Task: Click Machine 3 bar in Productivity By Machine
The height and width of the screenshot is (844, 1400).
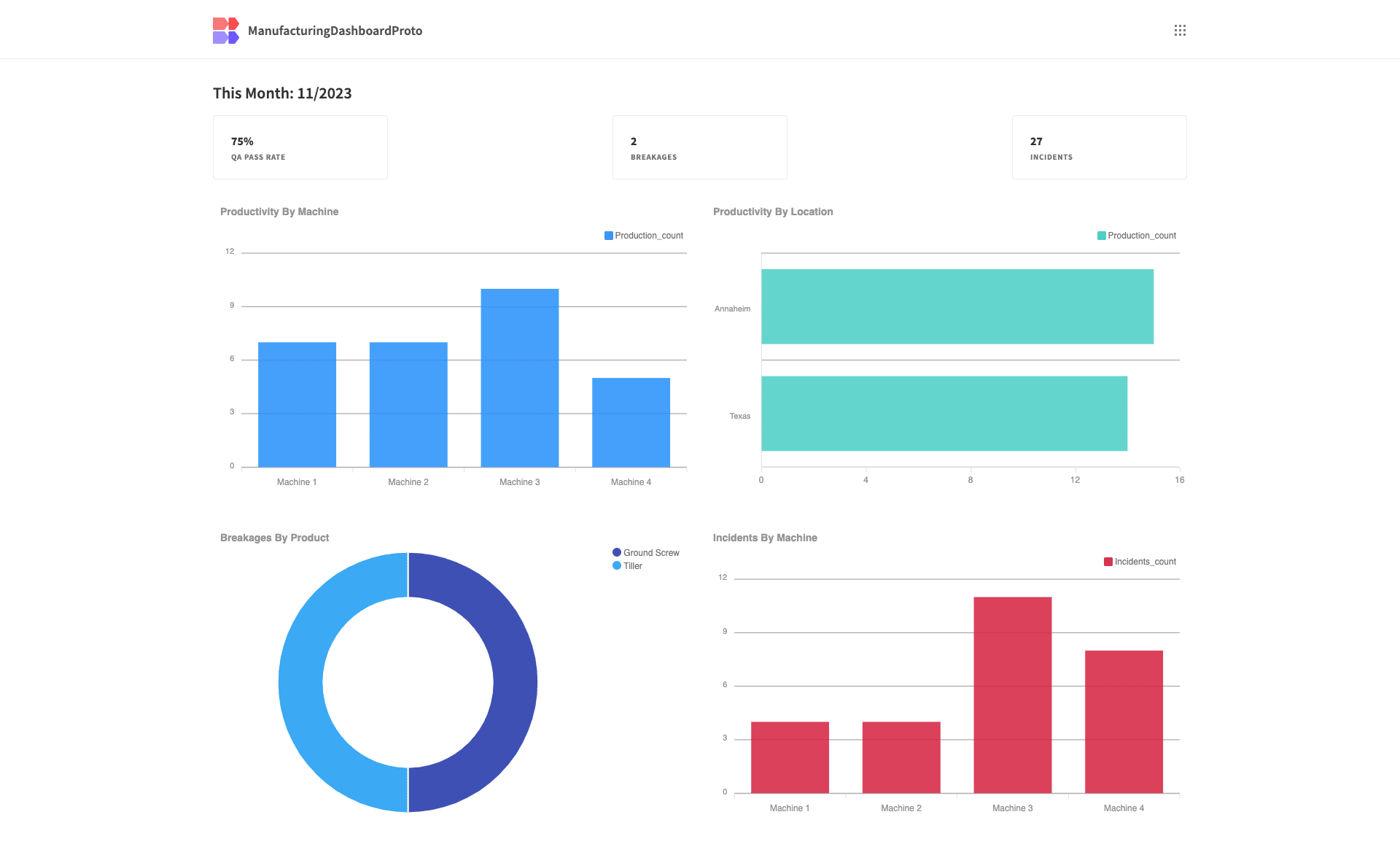Action: point(520,378)
